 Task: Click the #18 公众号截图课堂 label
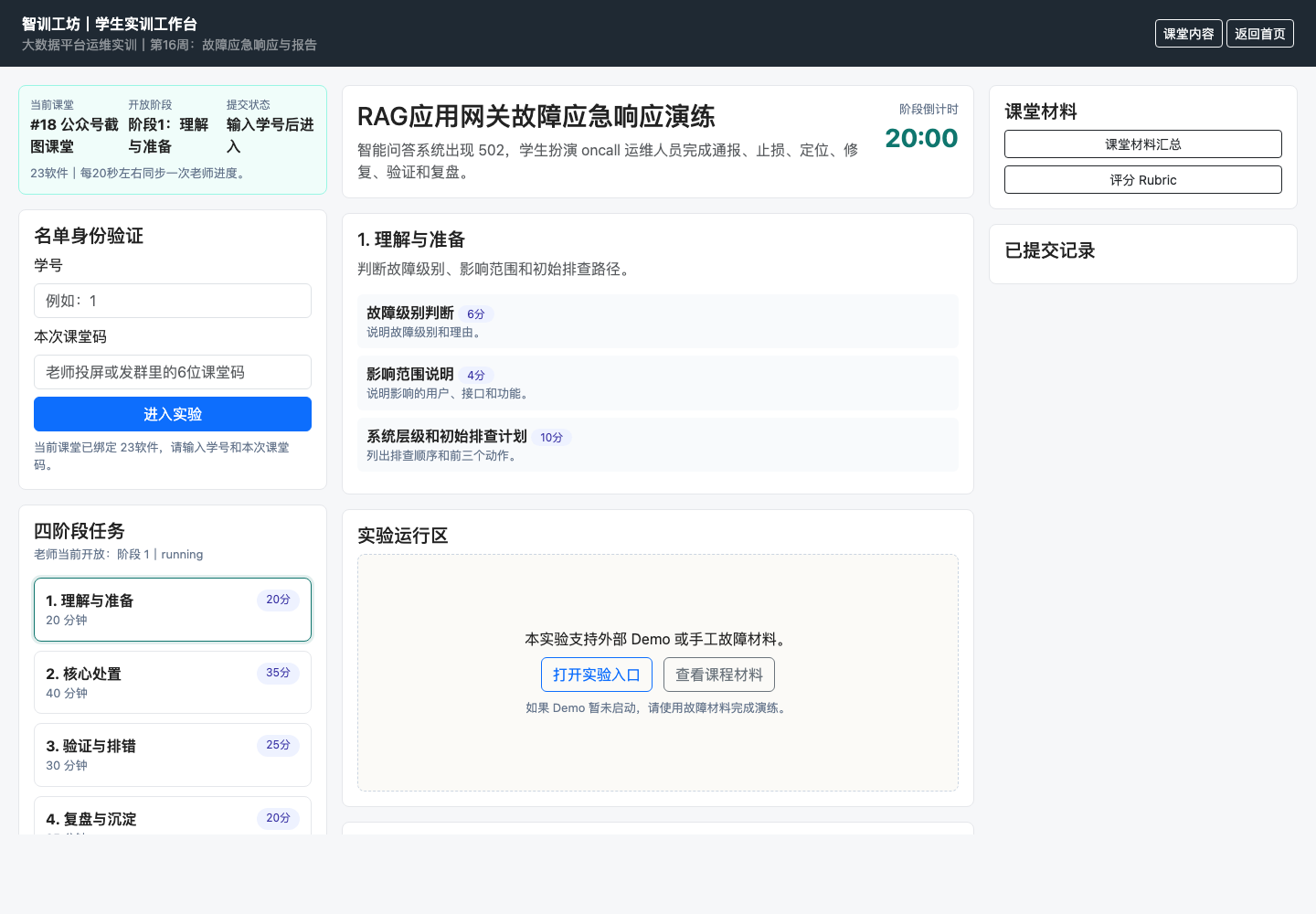74,135
